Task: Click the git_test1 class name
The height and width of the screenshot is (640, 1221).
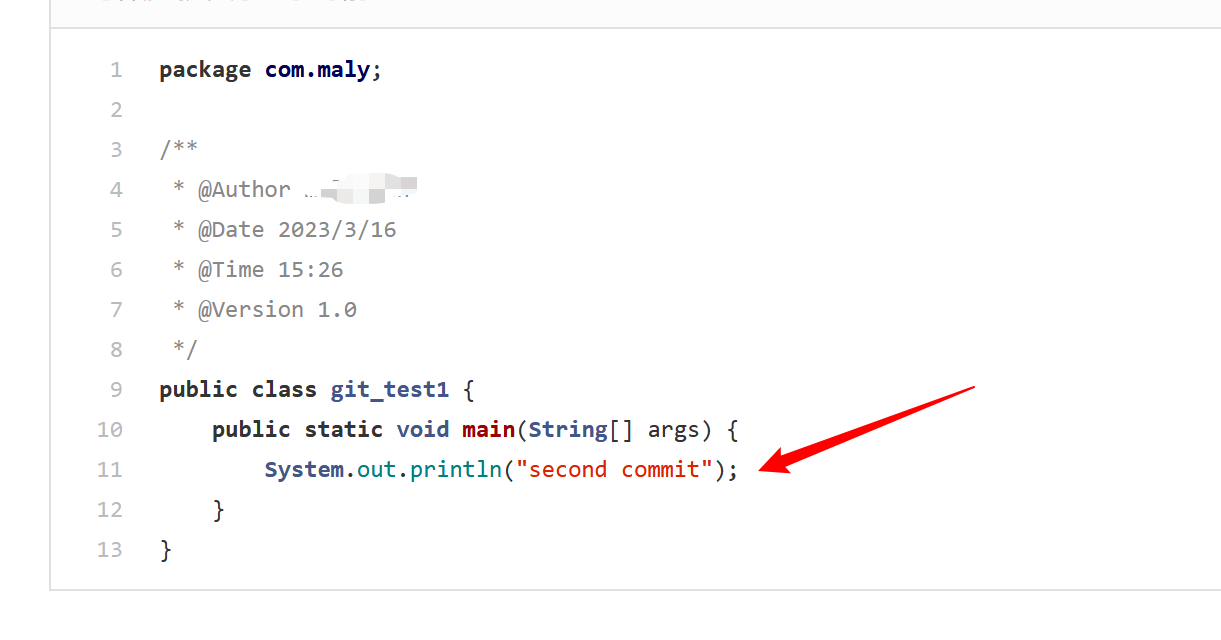Action: [390, 390]
